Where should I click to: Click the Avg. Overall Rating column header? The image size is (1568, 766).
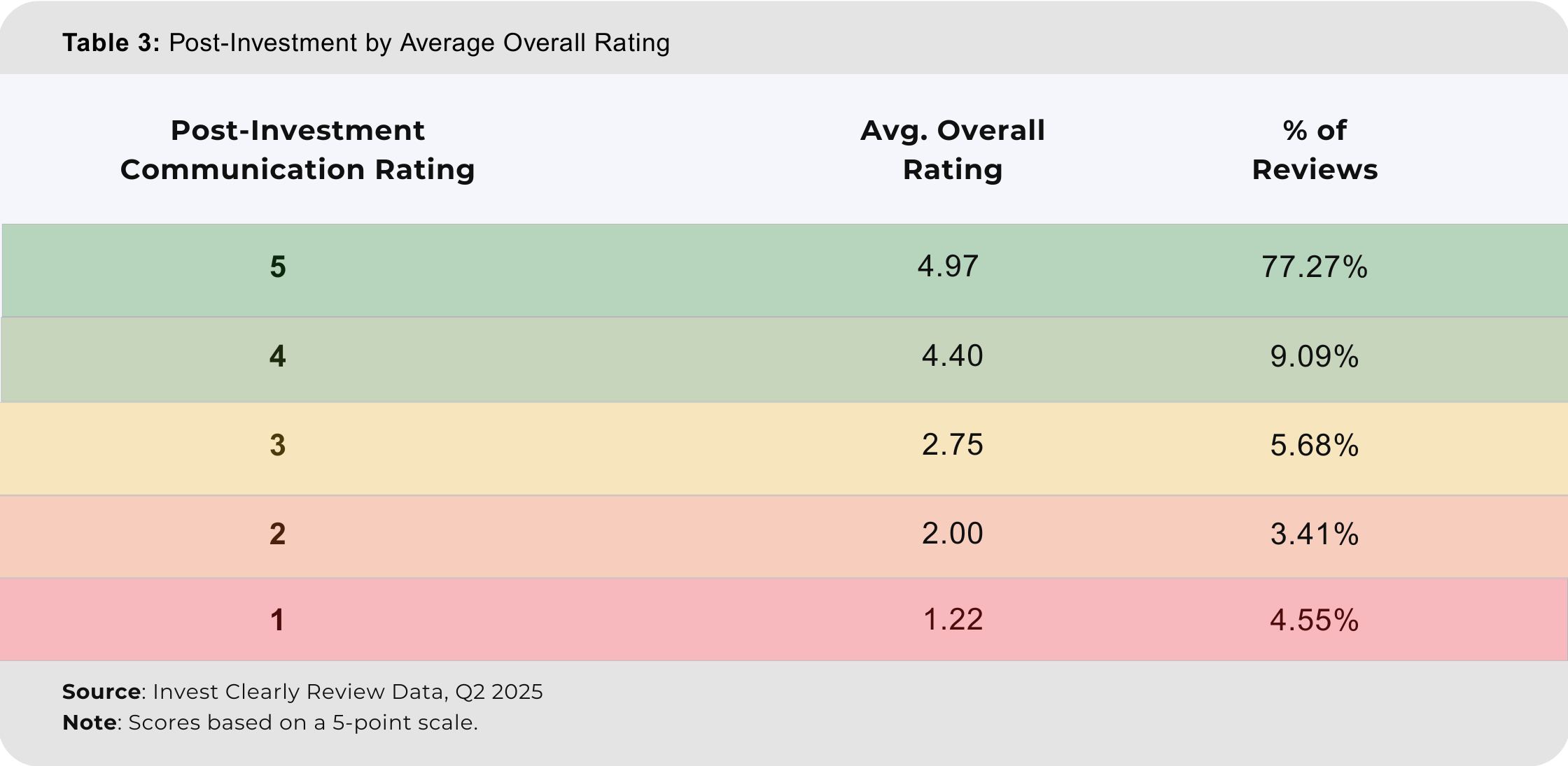coord(952,150)
